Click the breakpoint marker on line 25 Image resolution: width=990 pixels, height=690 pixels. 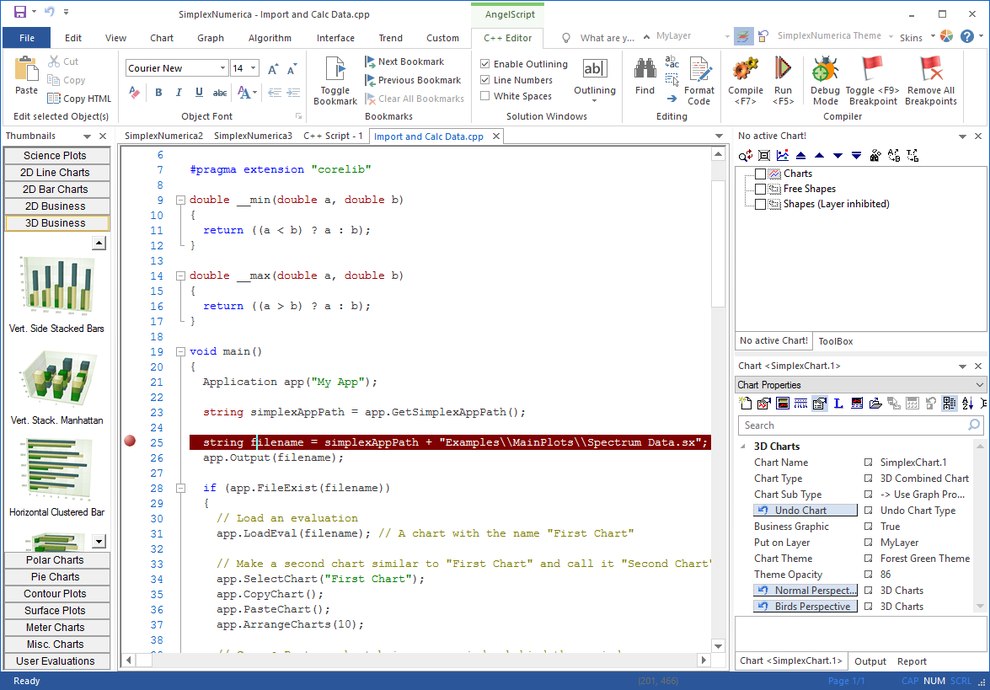point(130,441)
